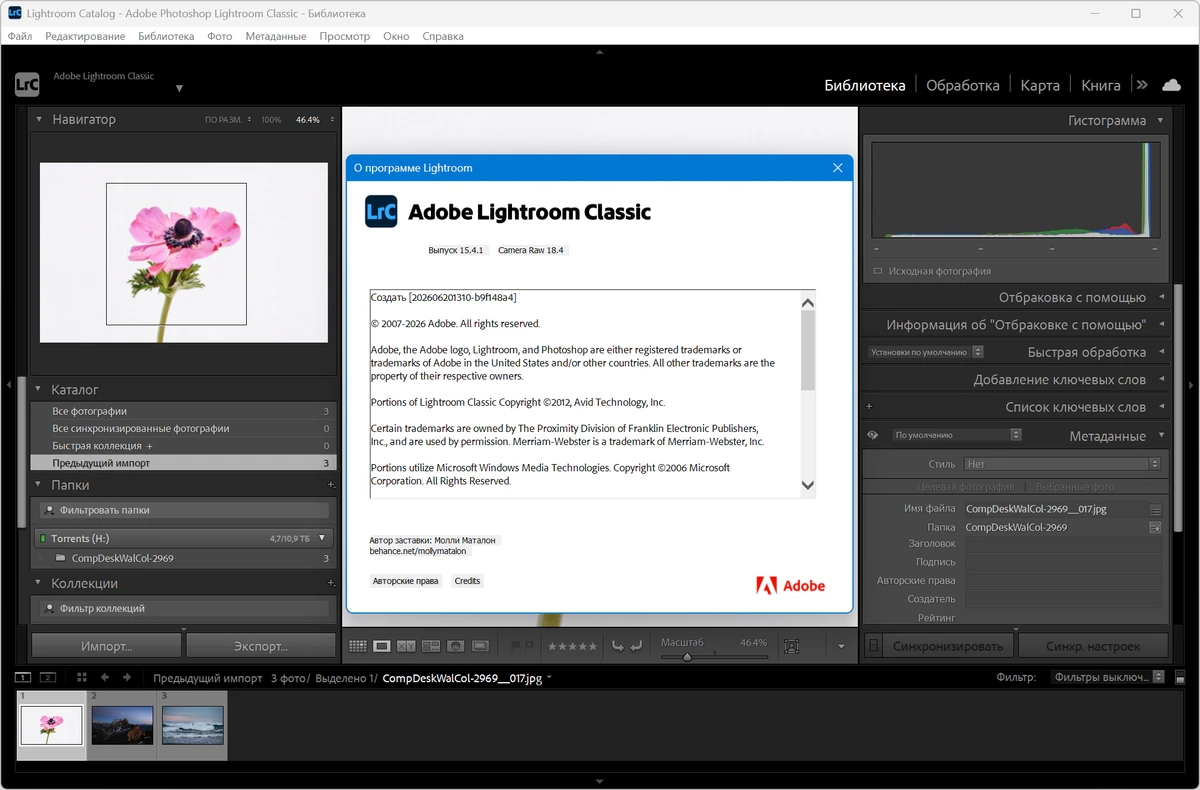Open the Redaktirovanie (Edit) menu
Image resolution: width=1200 pixels, height=790 pixels.
85,36
